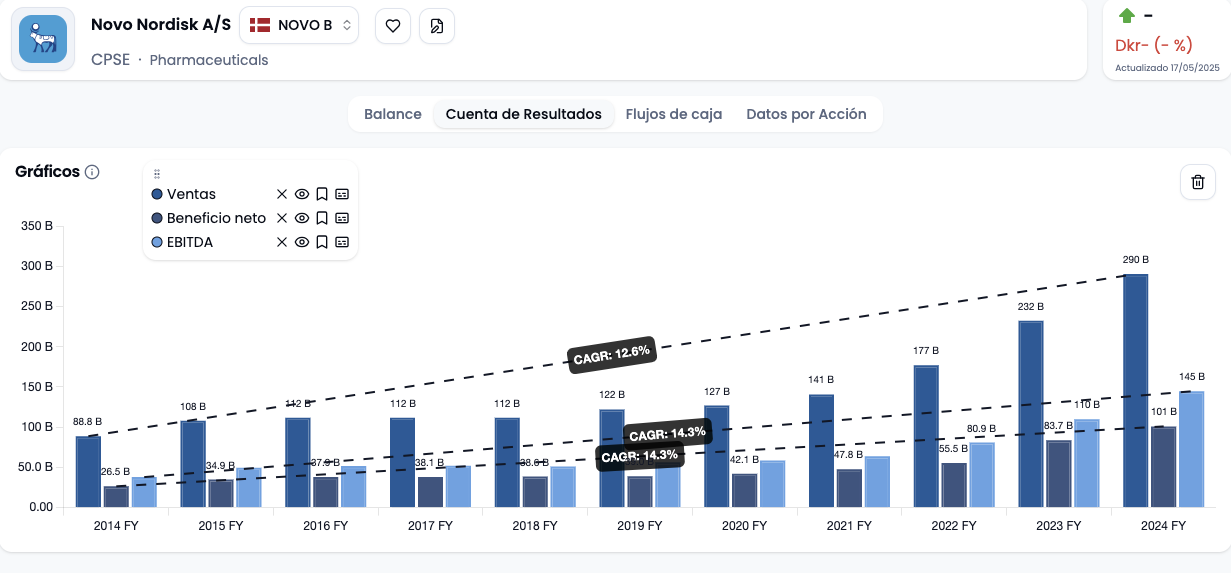Open the document note icon beside the heart

coord(437,26)
